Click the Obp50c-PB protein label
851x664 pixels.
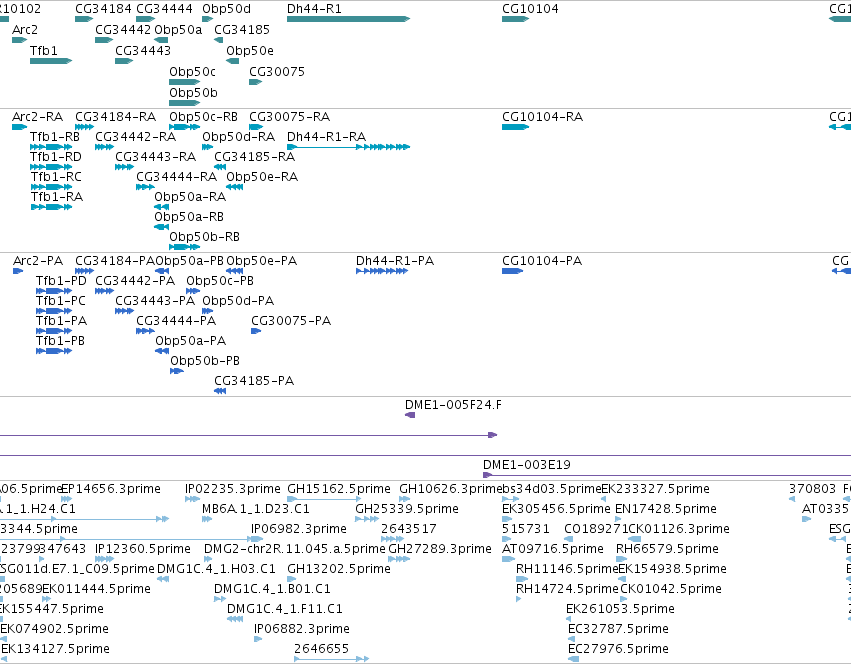[220, 281]
